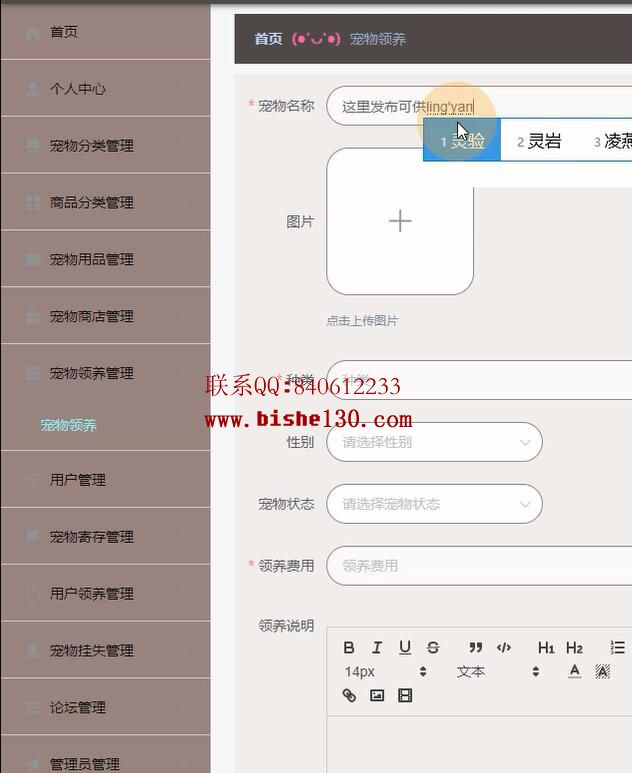Insert an image in the rich text editor
Screen dimensions: 632x773
[377, 696]
